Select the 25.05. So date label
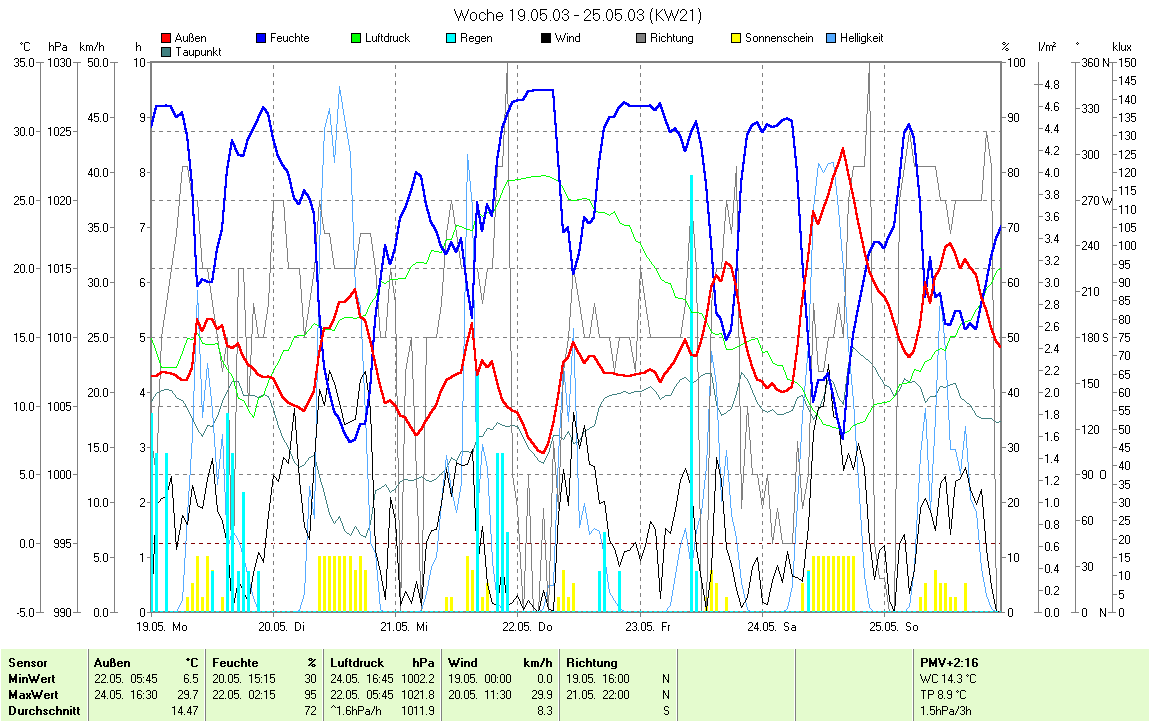 (892, 627)
